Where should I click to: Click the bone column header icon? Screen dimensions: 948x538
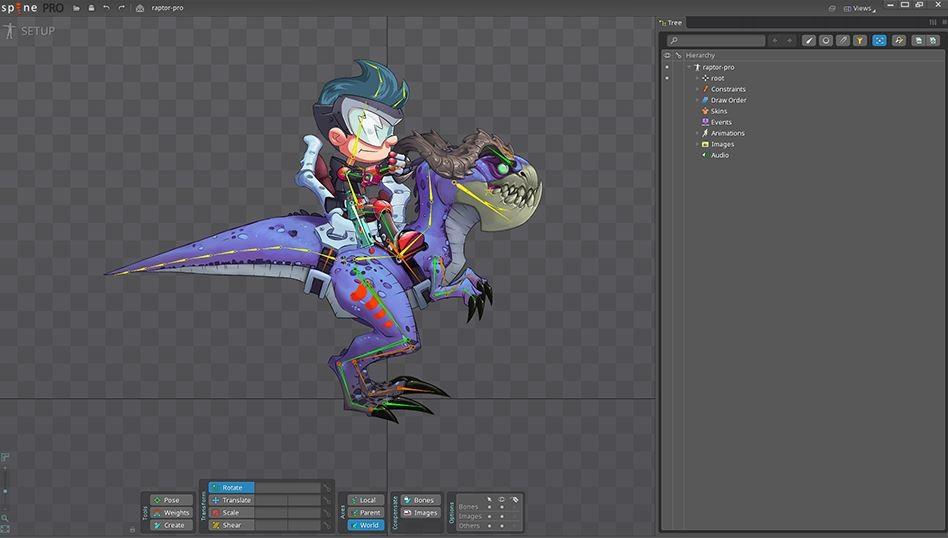(x=678, y=55)
